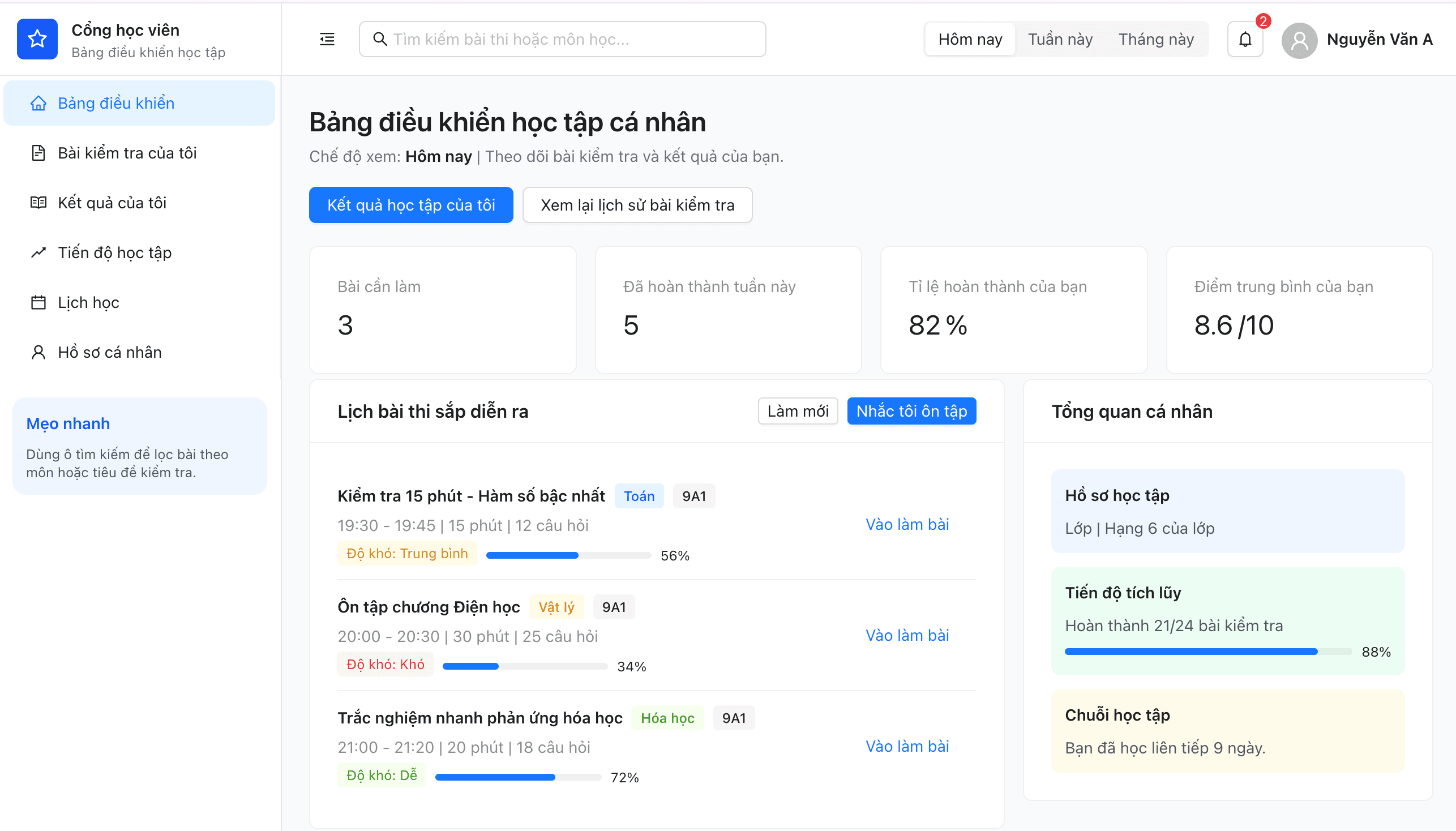Switch view to Tháng này
The height and width of the screenshot is (831, 1456).
(1155, 38)
